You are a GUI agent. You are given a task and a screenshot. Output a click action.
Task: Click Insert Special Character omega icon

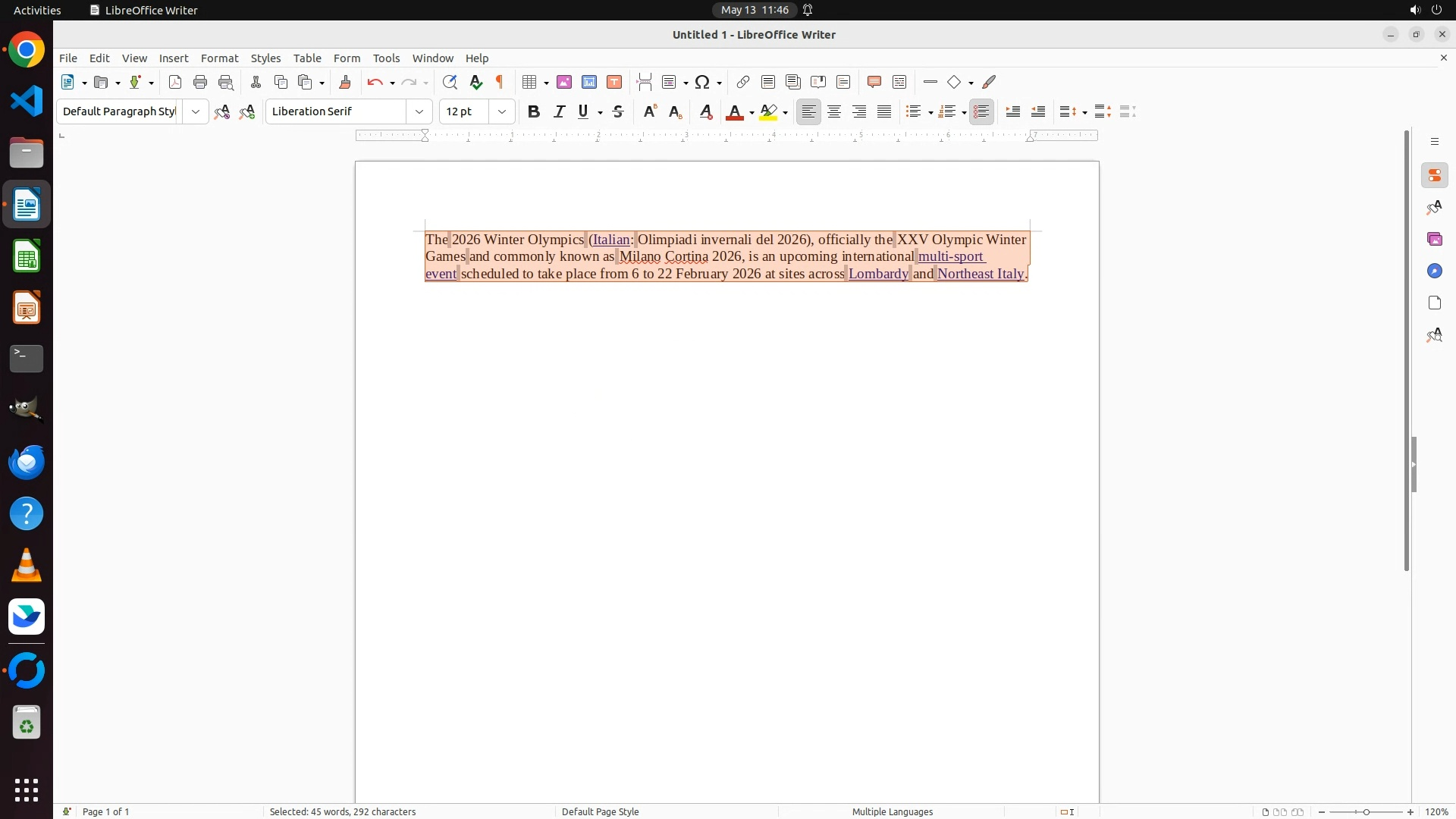click(x=702, y=83)
